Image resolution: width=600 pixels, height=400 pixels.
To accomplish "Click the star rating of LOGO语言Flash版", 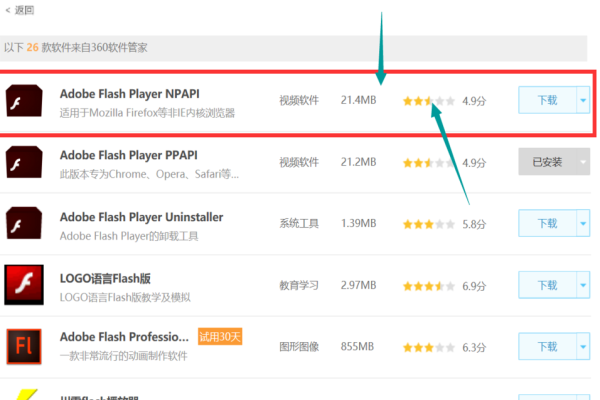I will [429, 286].
